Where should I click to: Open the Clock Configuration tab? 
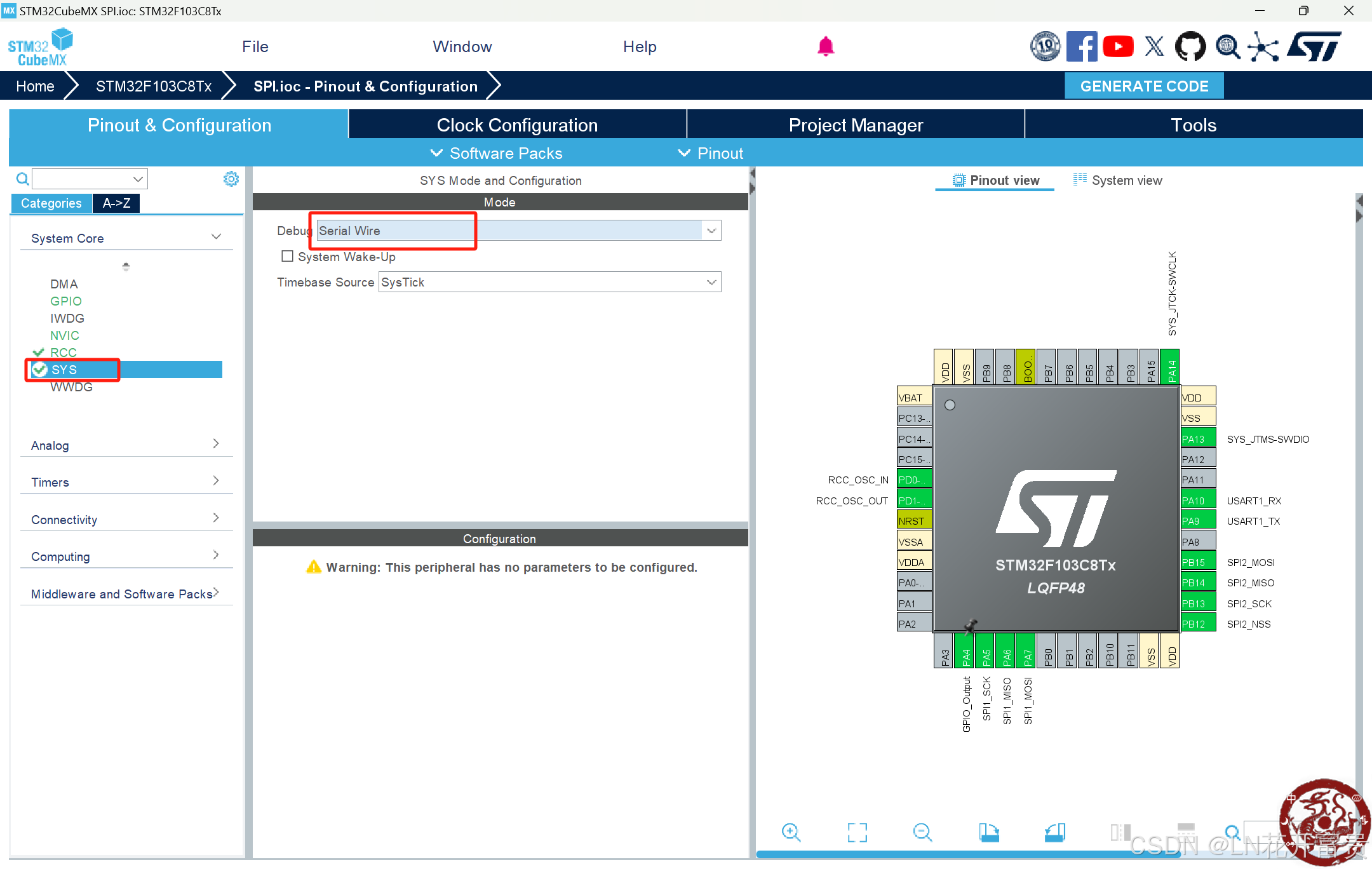pos(517,125)
